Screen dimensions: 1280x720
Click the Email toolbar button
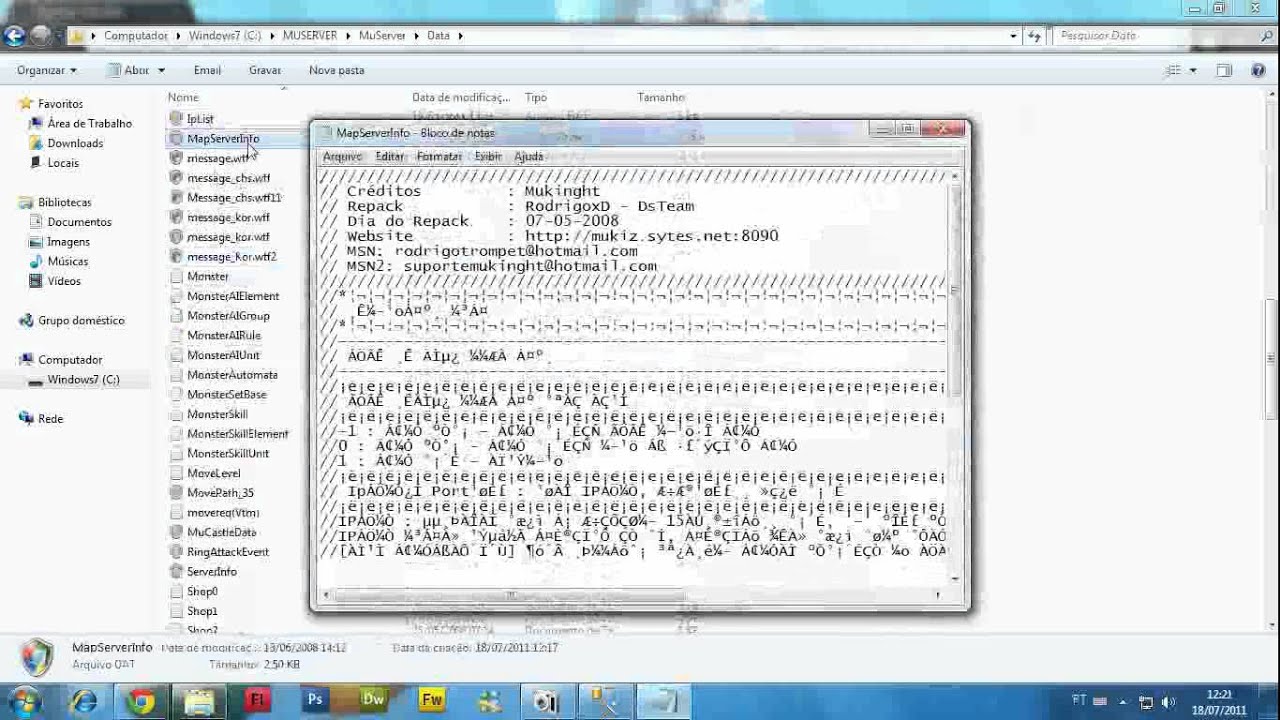pos(207,70)
